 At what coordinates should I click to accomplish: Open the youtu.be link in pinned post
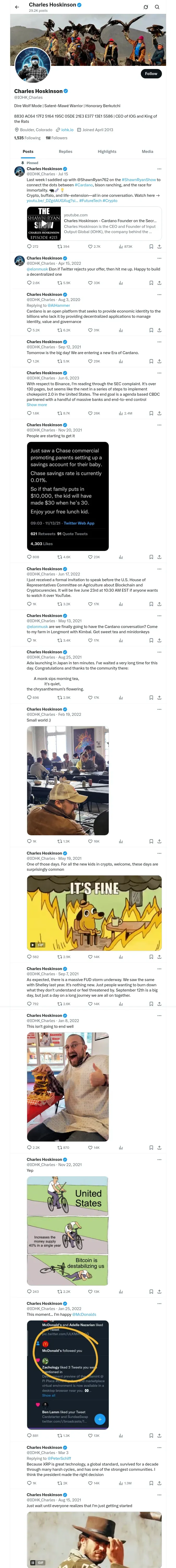[x=44, y=200]
